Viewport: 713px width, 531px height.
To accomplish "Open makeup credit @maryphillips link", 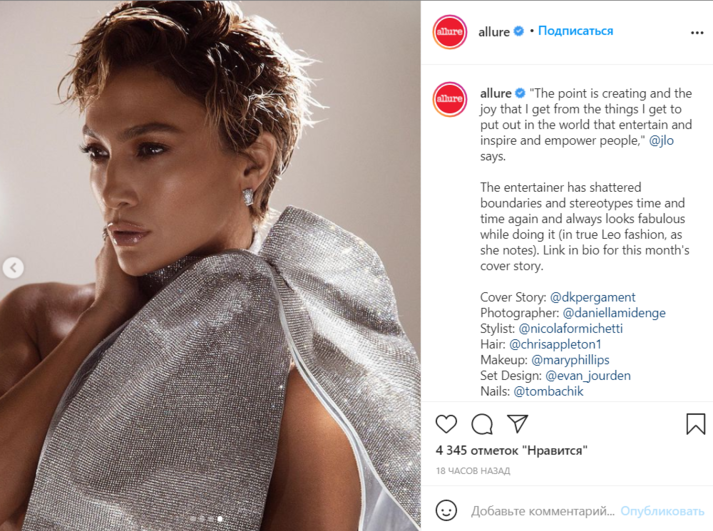I will (570, 360).
